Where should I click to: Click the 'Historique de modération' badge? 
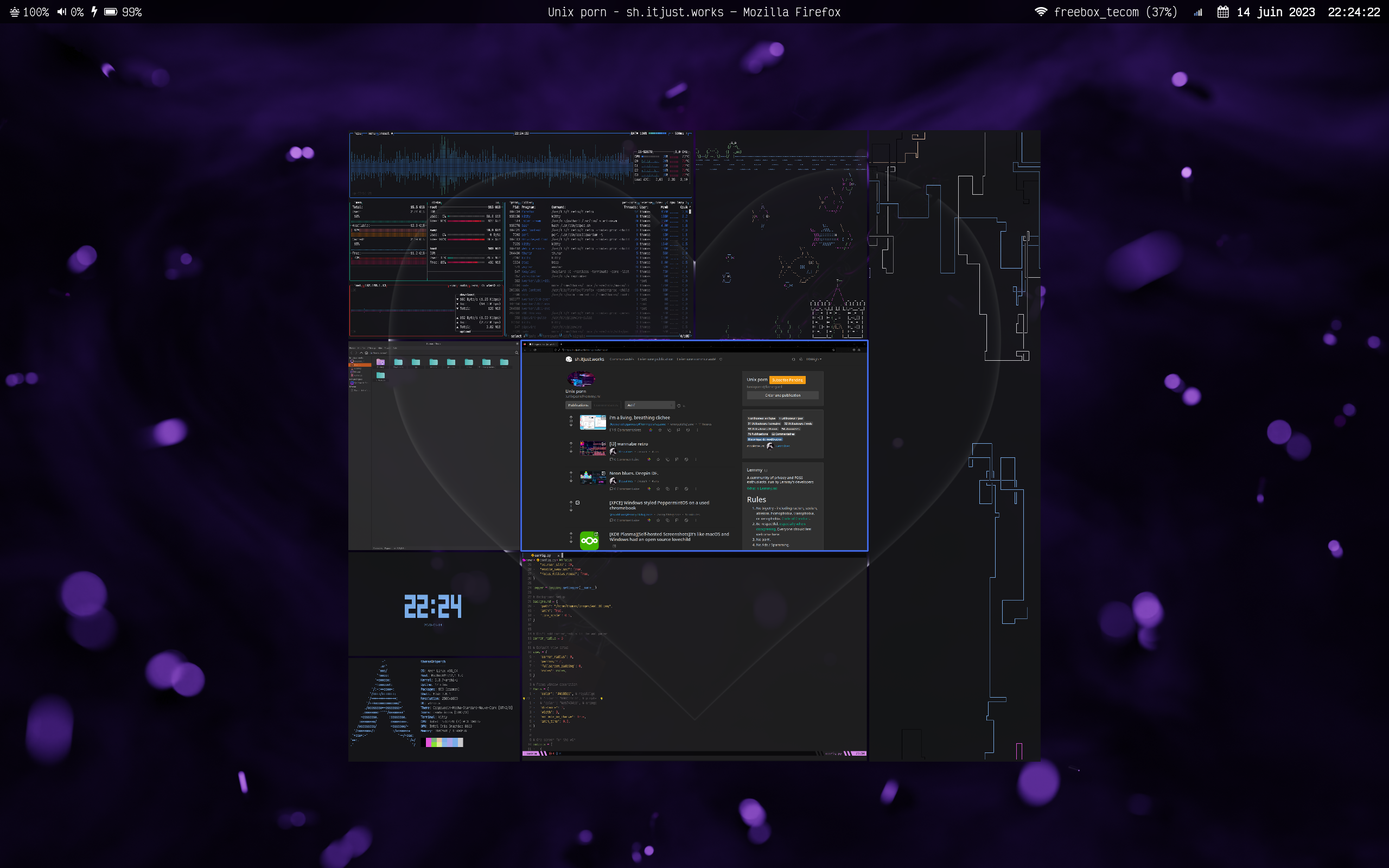coord(764,439)
